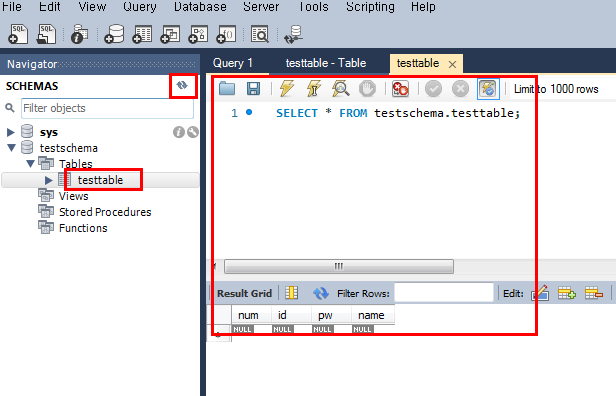616x396 pixels.
Task: Delete selected rows icon
Action: pyautogui.click(x=594, y=293)
